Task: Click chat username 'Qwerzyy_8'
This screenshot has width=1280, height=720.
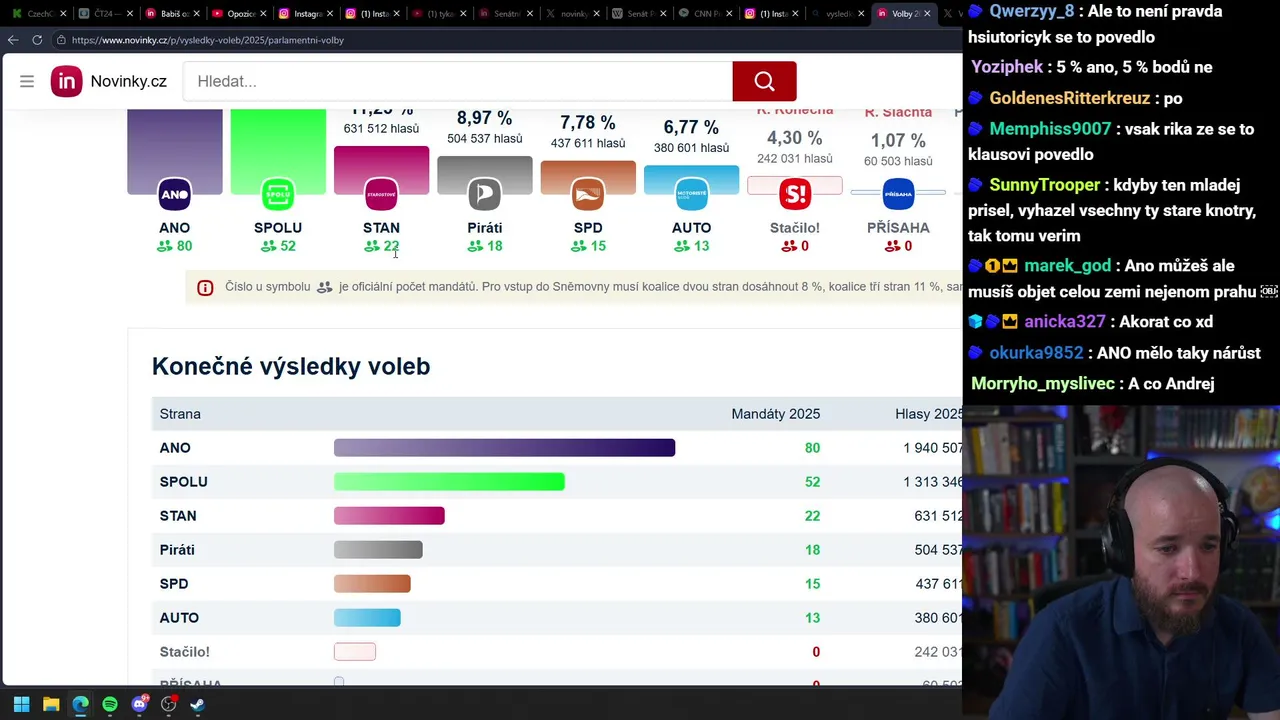Action: (x=1032, y=11)
